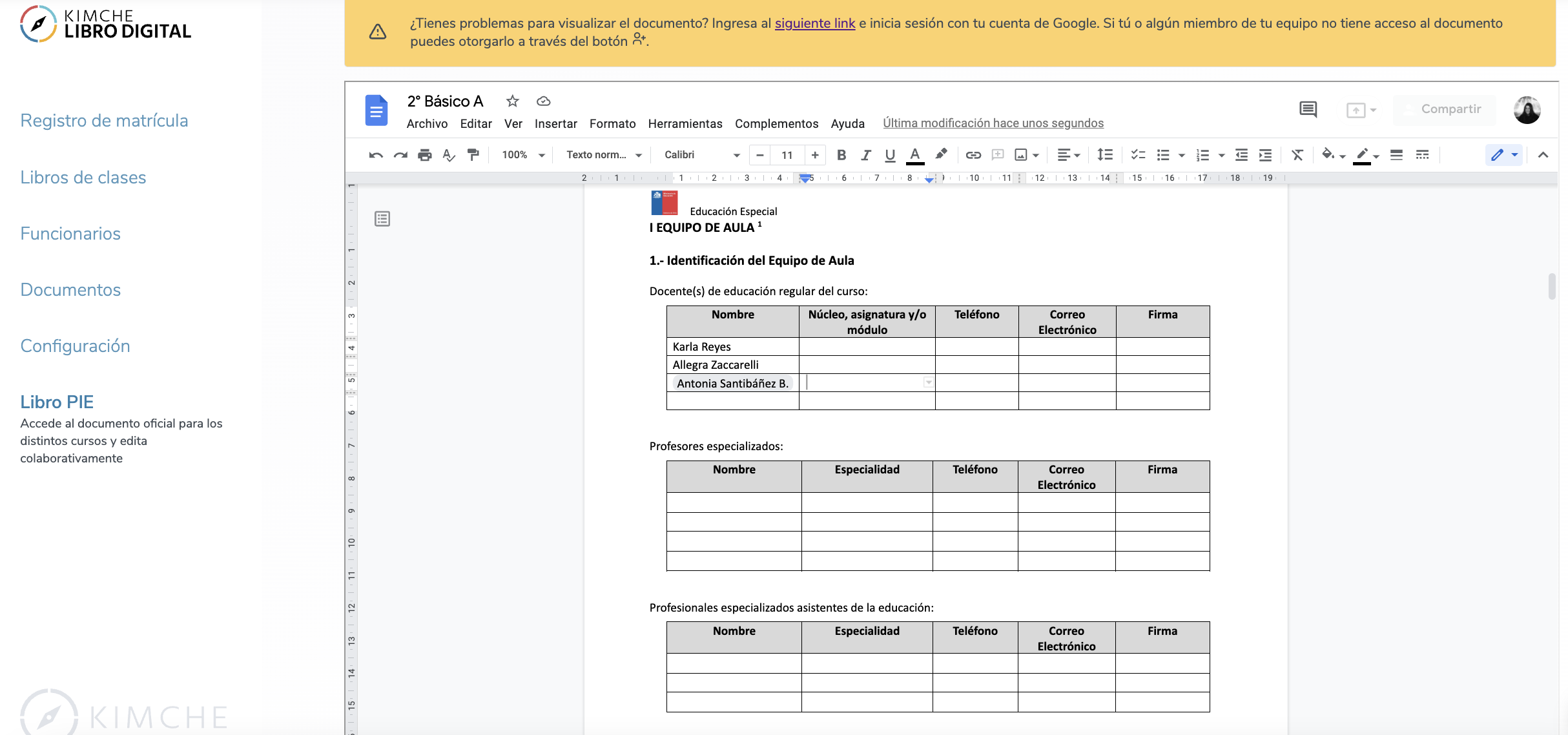
Task: Increase font size with plus button
Action: coord(815,155)
